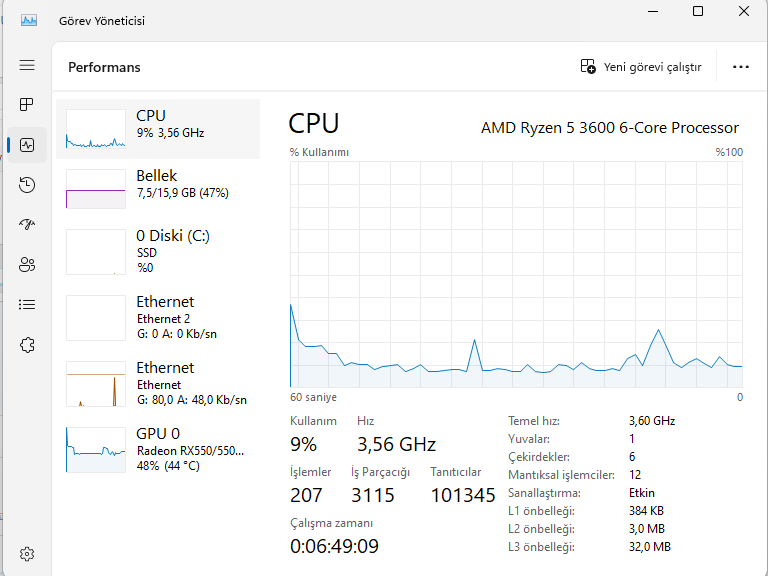The image size is (768, 576).
Task: Maximize the Görev Yöneticisi window
Action: (x=698, y=12)
